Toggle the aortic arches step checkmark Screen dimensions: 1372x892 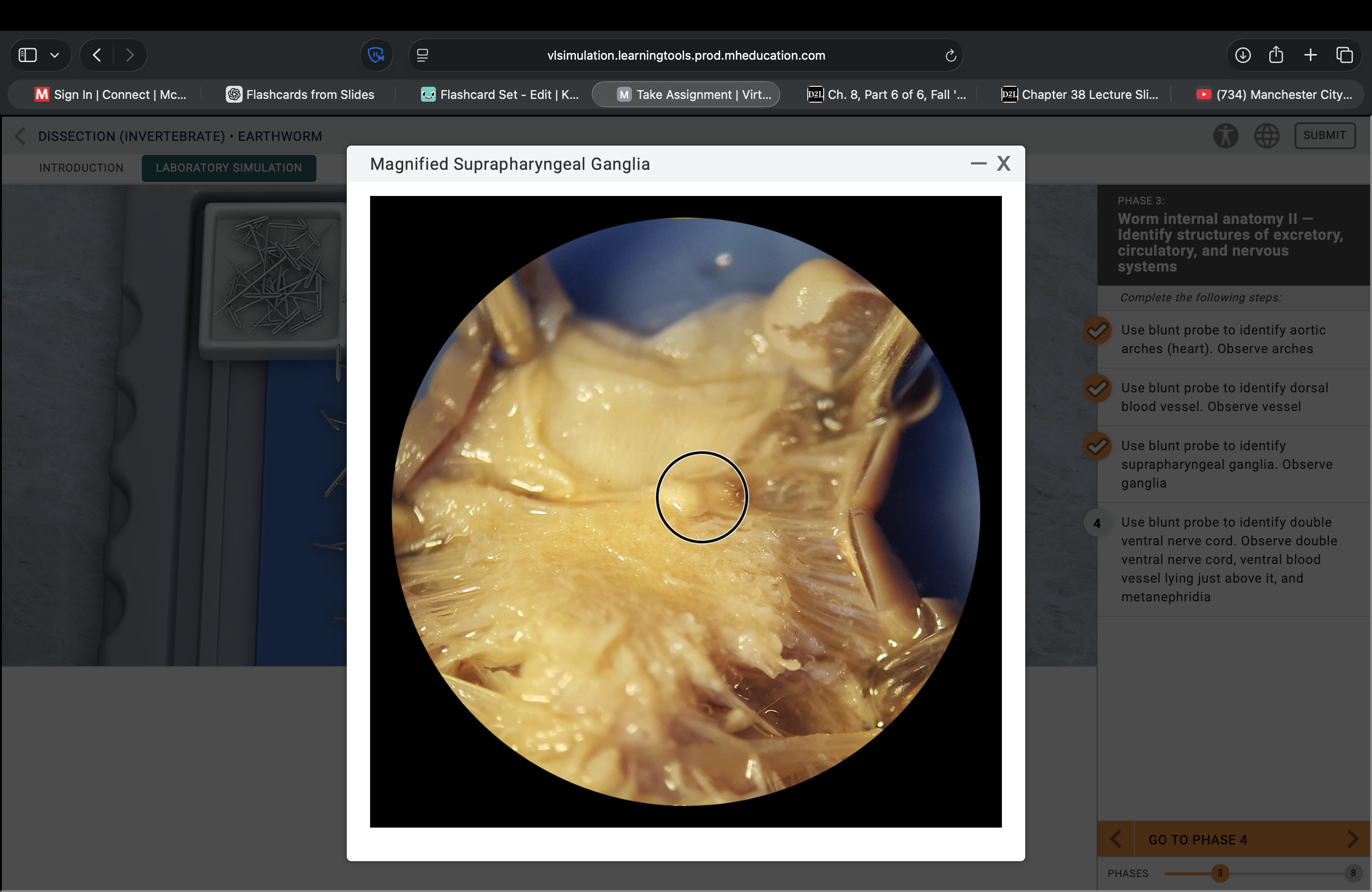click(x=1097, y=331)
